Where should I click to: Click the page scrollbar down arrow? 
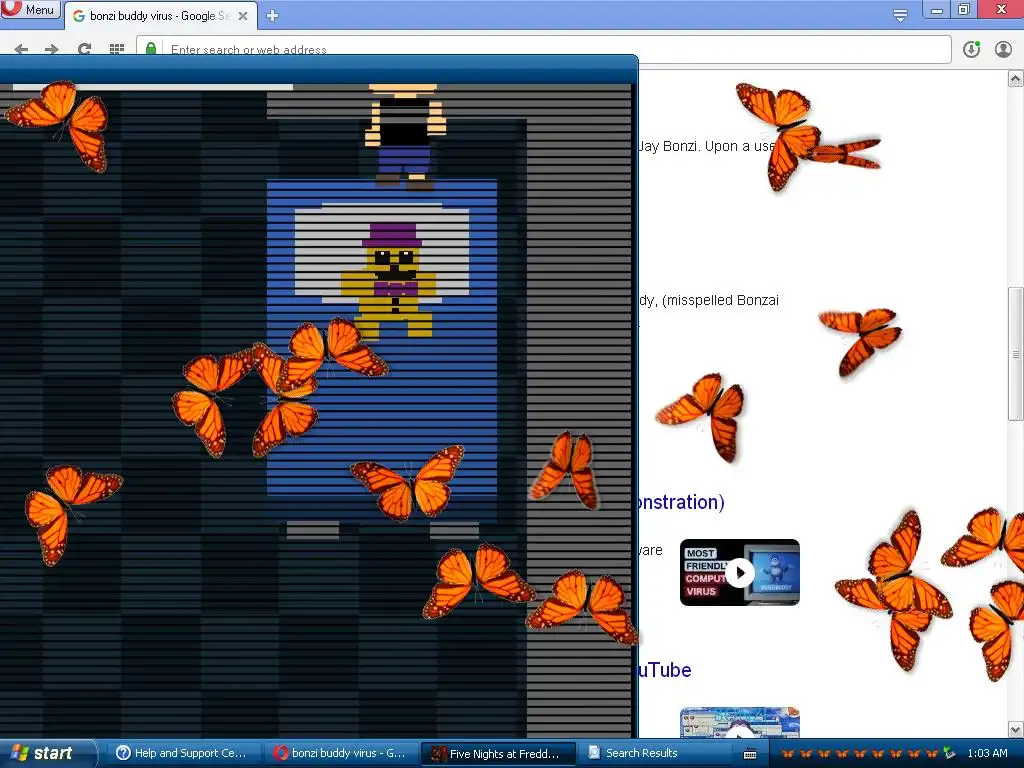click(1016, 729)
